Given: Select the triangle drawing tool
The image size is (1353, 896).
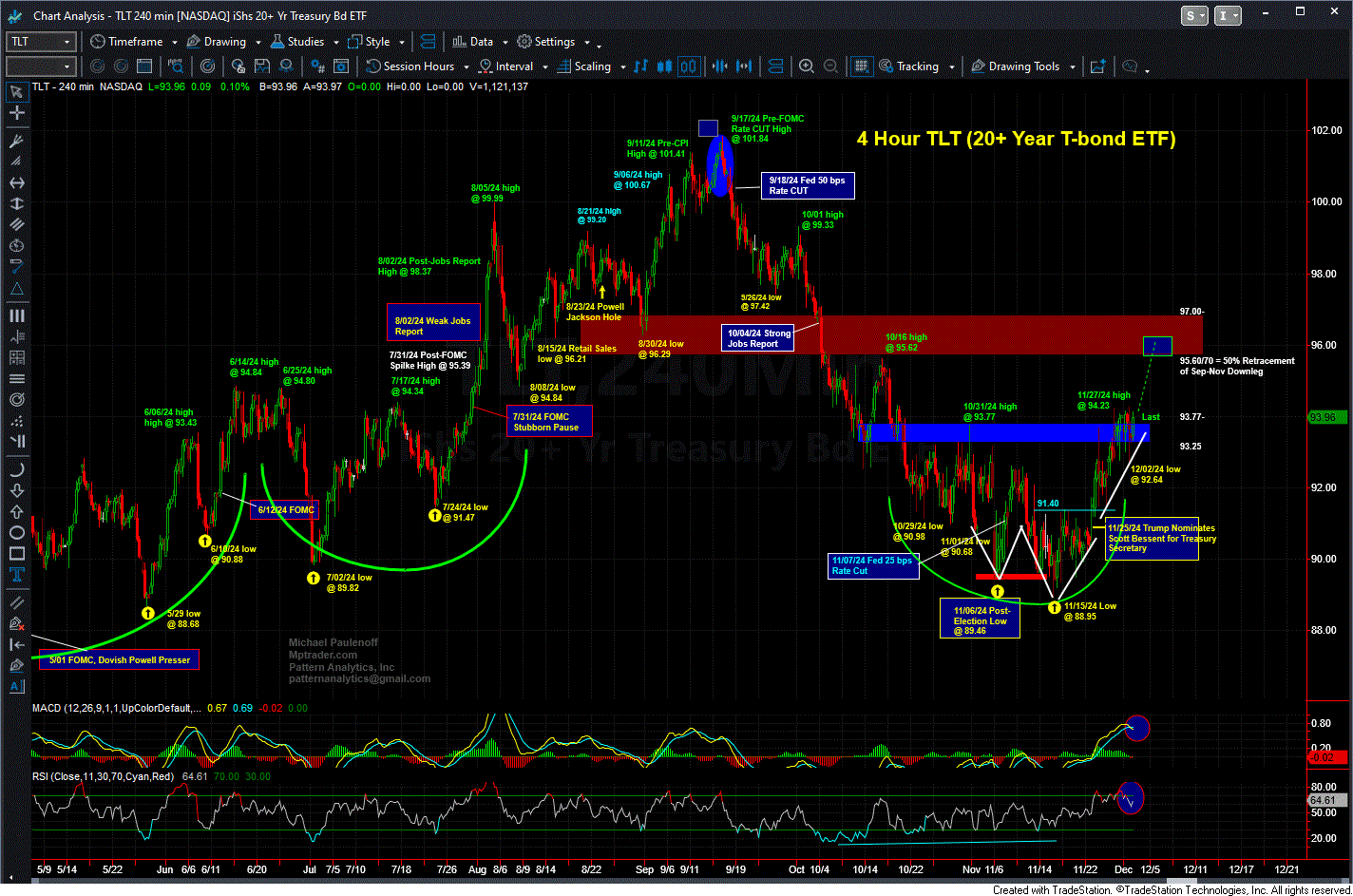Looking at the screenshot, I should click(x=17, y=291).
